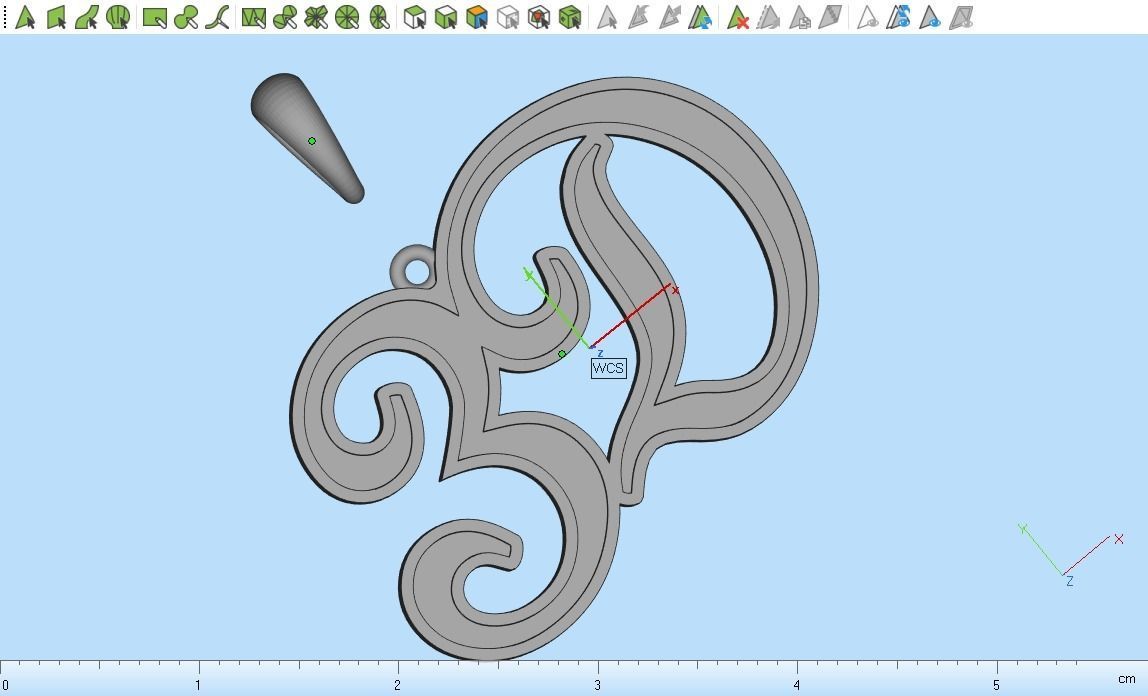The height and width of the screenshot is (696, 1148).
Task: Select the triangulated rectangle brush tool
Action: [x=253, y=17]
